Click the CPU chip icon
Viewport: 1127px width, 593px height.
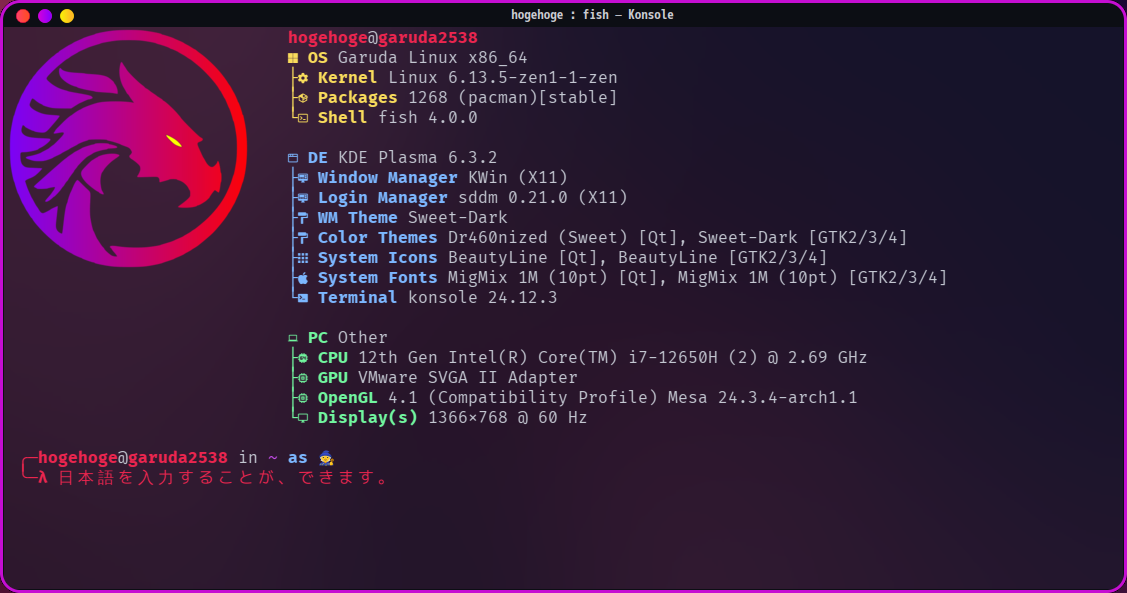[303, 358]
